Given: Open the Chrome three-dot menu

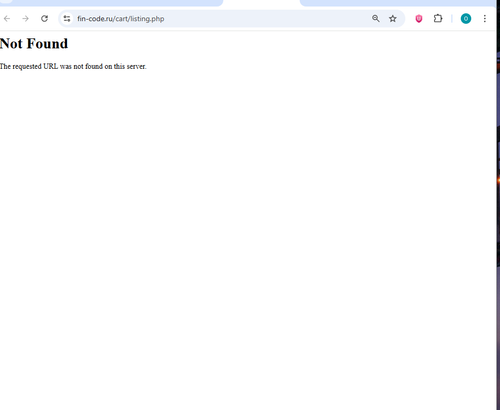Looking at the screenshot, I should 485,19.
